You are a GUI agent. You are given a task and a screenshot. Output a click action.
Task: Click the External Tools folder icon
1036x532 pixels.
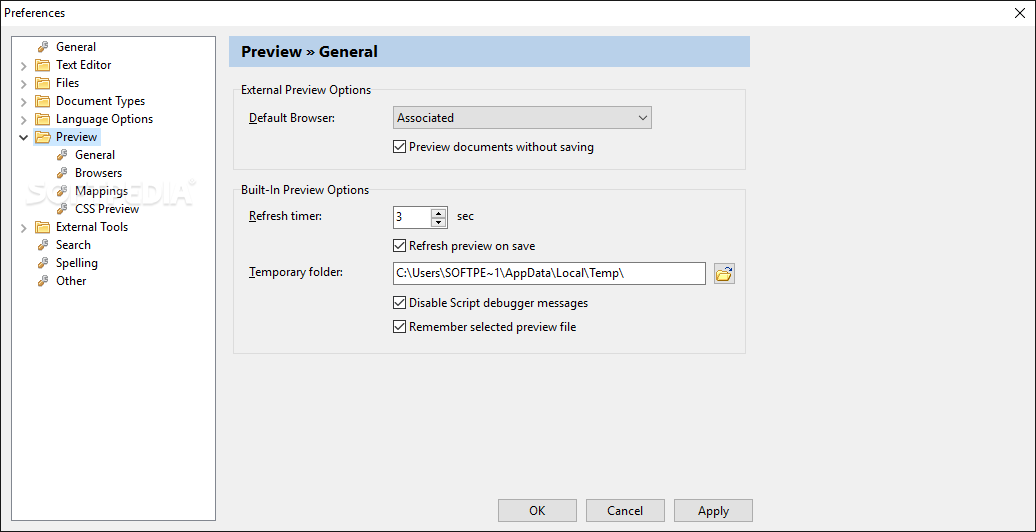(x=43, y=227)
